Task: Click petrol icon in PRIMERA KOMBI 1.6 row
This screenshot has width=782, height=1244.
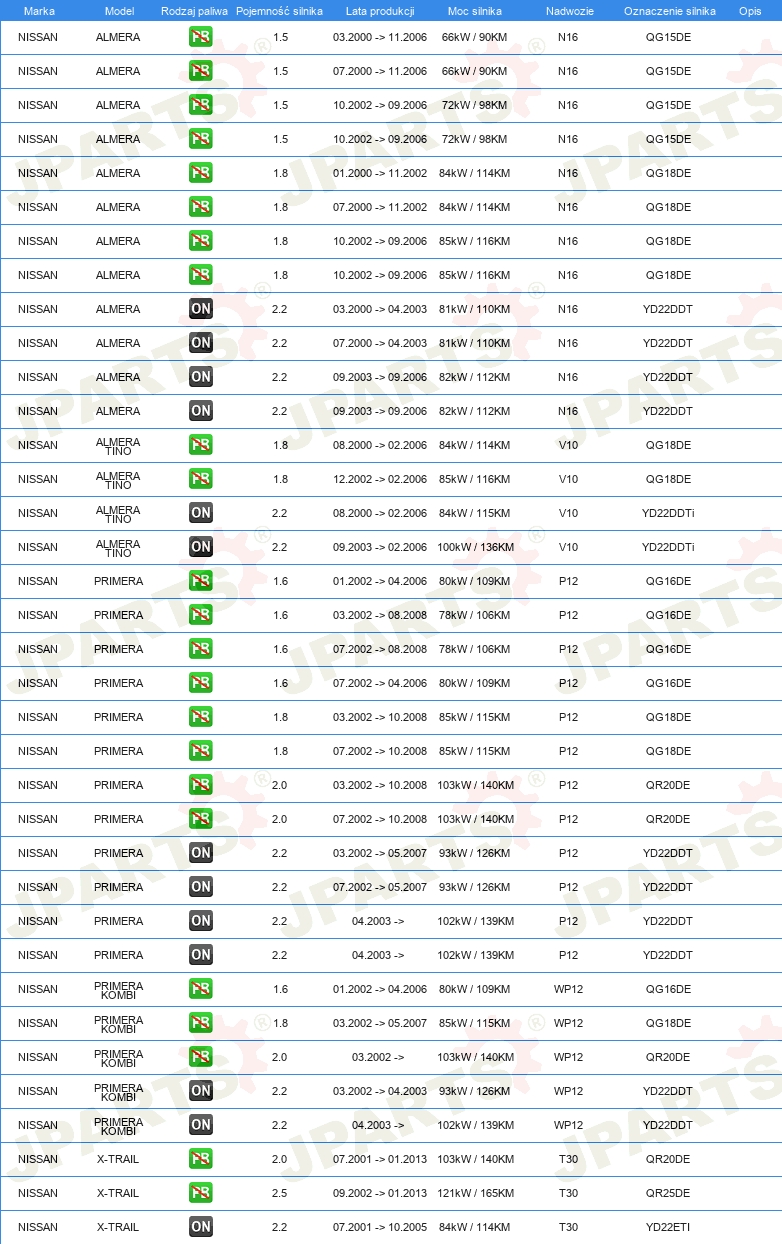Action: (201, 989)
